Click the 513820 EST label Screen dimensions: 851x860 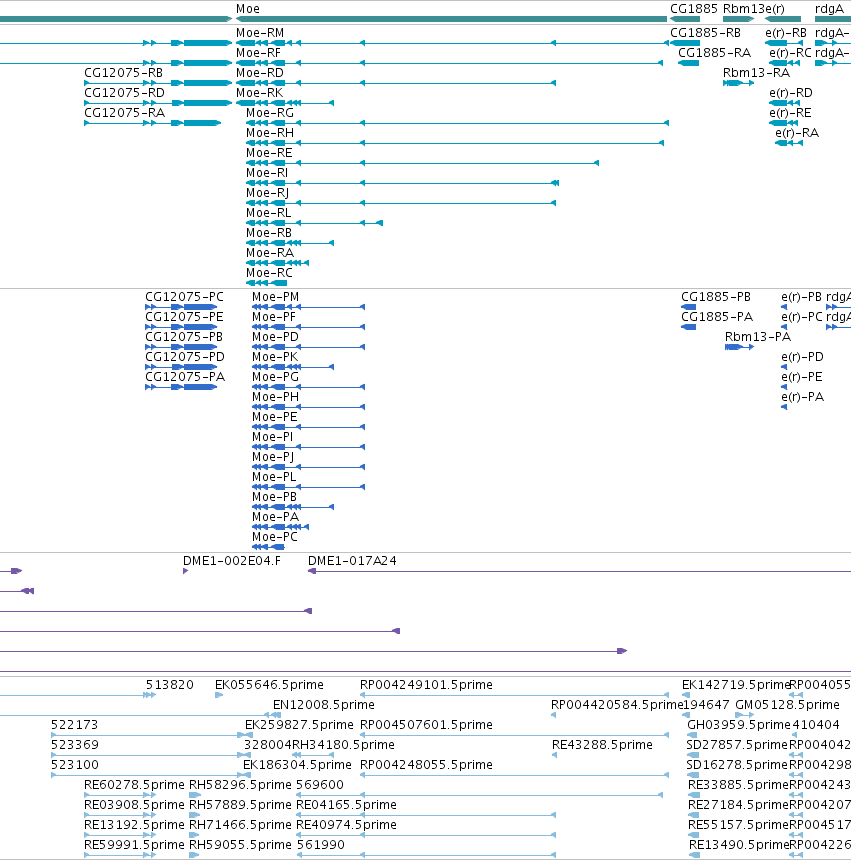(169, 685)
